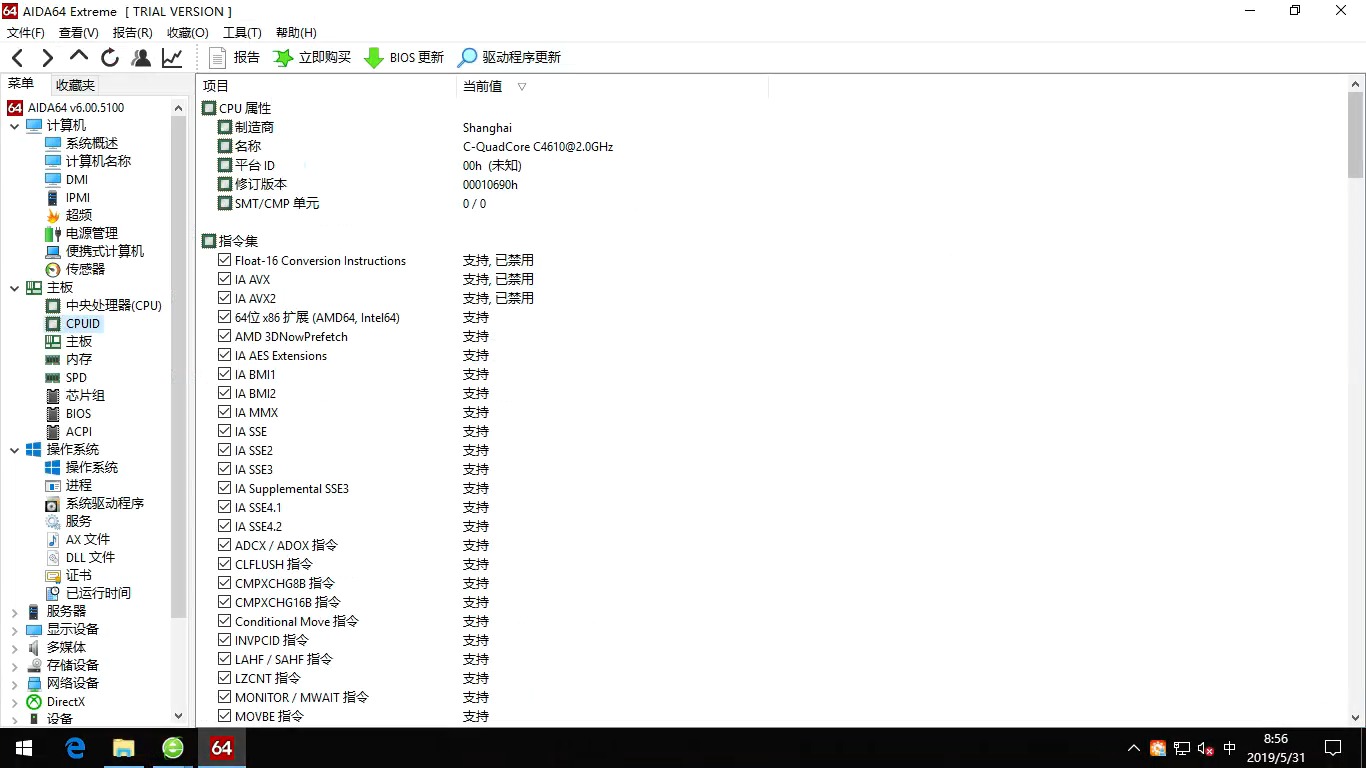The image size is (1366, 768).
Task: Toggle IA AVX2 checkbox
Action: [225, 298]
